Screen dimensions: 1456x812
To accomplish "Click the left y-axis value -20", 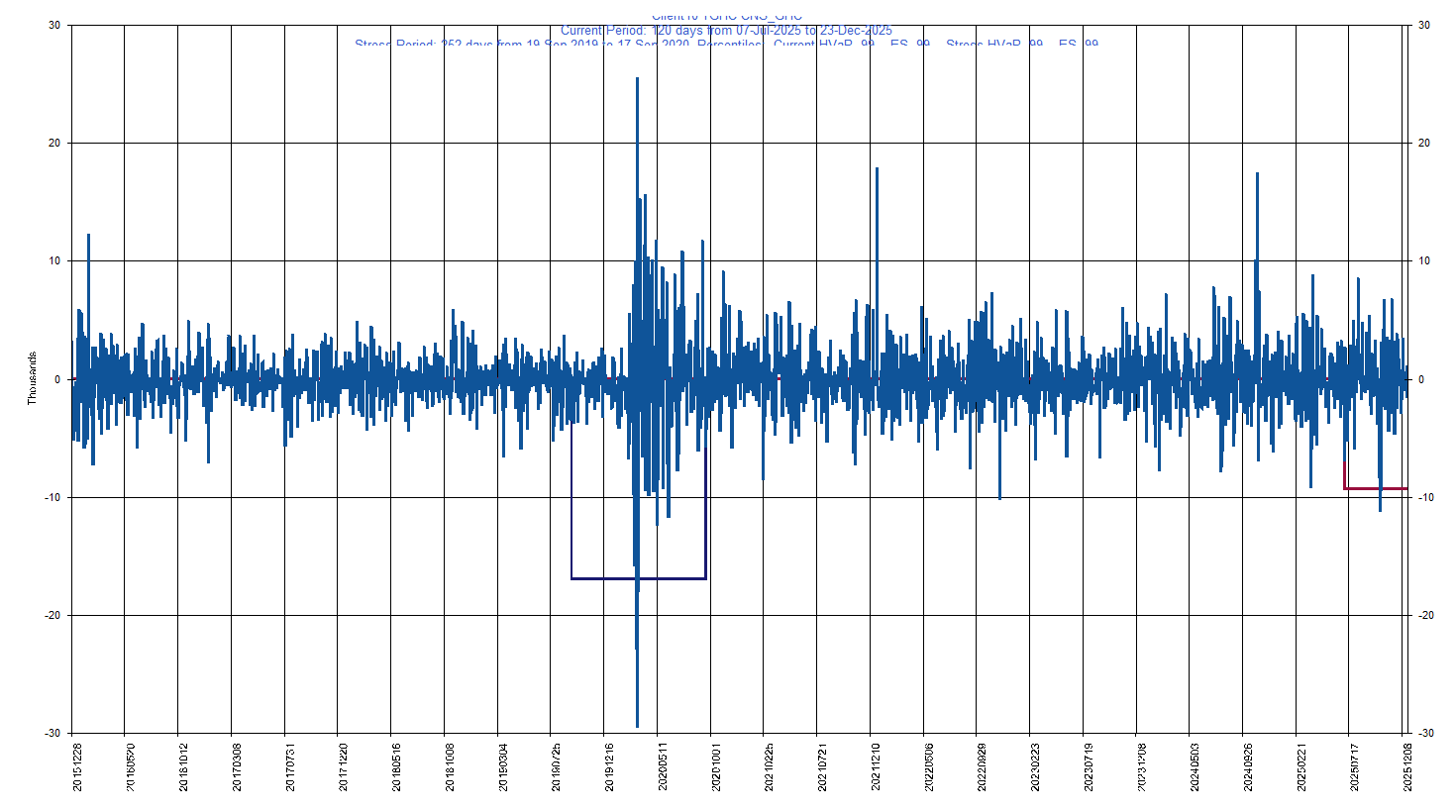I will pos(52,615).
